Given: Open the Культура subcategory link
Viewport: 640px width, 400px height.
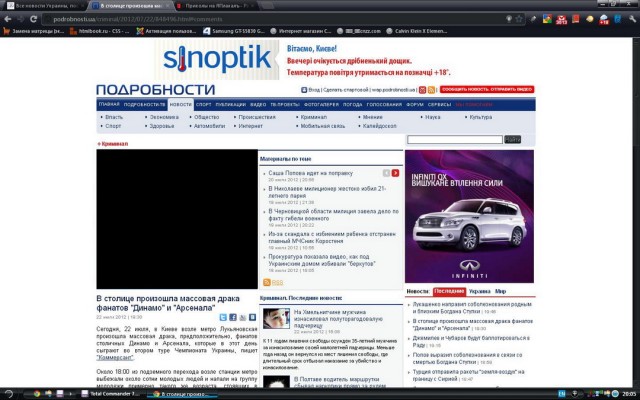Looking at the screenshot, I should tap(481, 117).
